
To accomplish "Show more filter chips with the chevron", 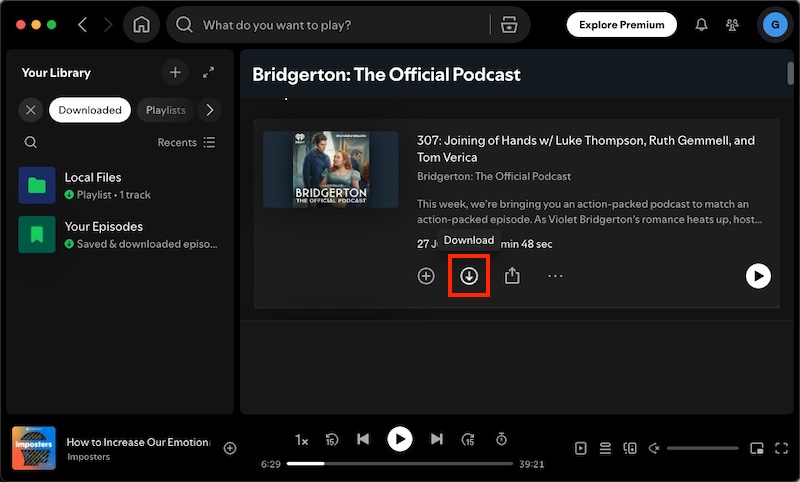I will point(210,110).
